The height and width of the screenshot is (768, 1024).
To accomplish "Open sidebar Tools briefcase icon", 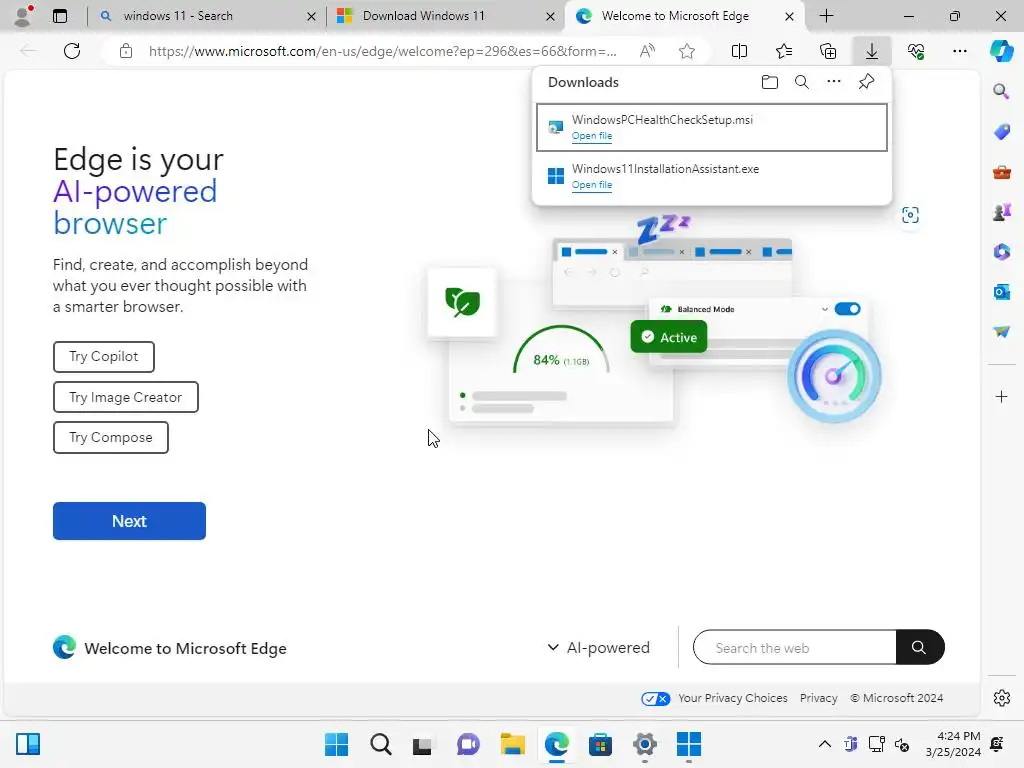I will (x=1001, y=172).
